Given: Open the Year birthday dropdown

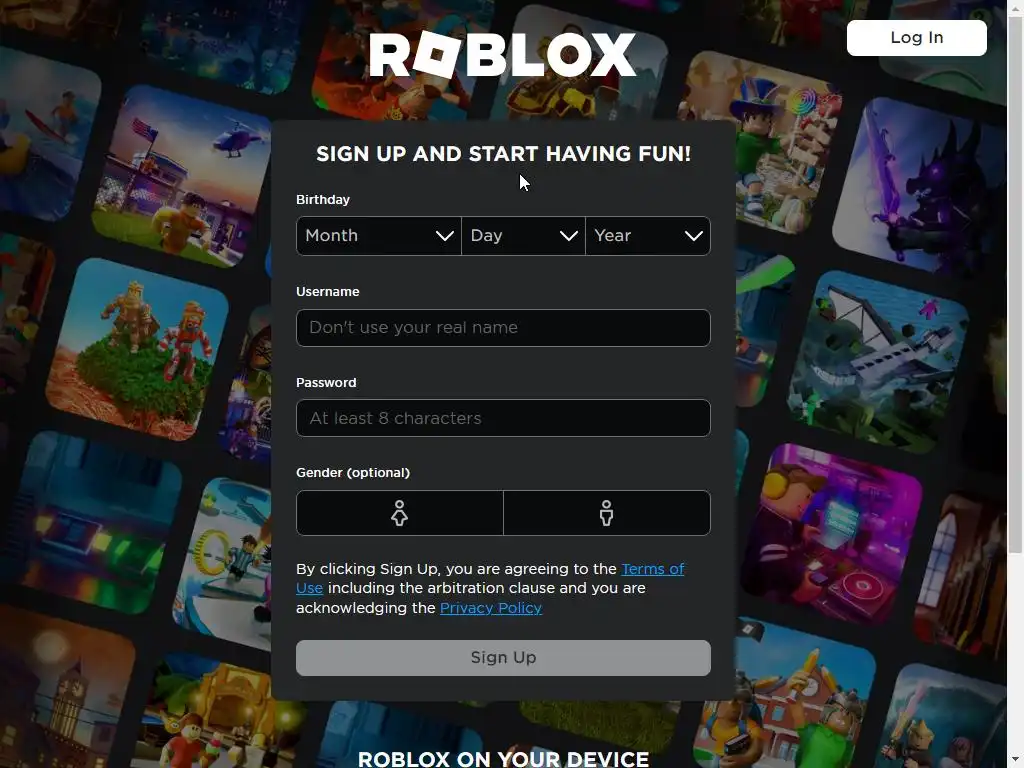Looking at the screenshot, I should (x=648, y=236).
